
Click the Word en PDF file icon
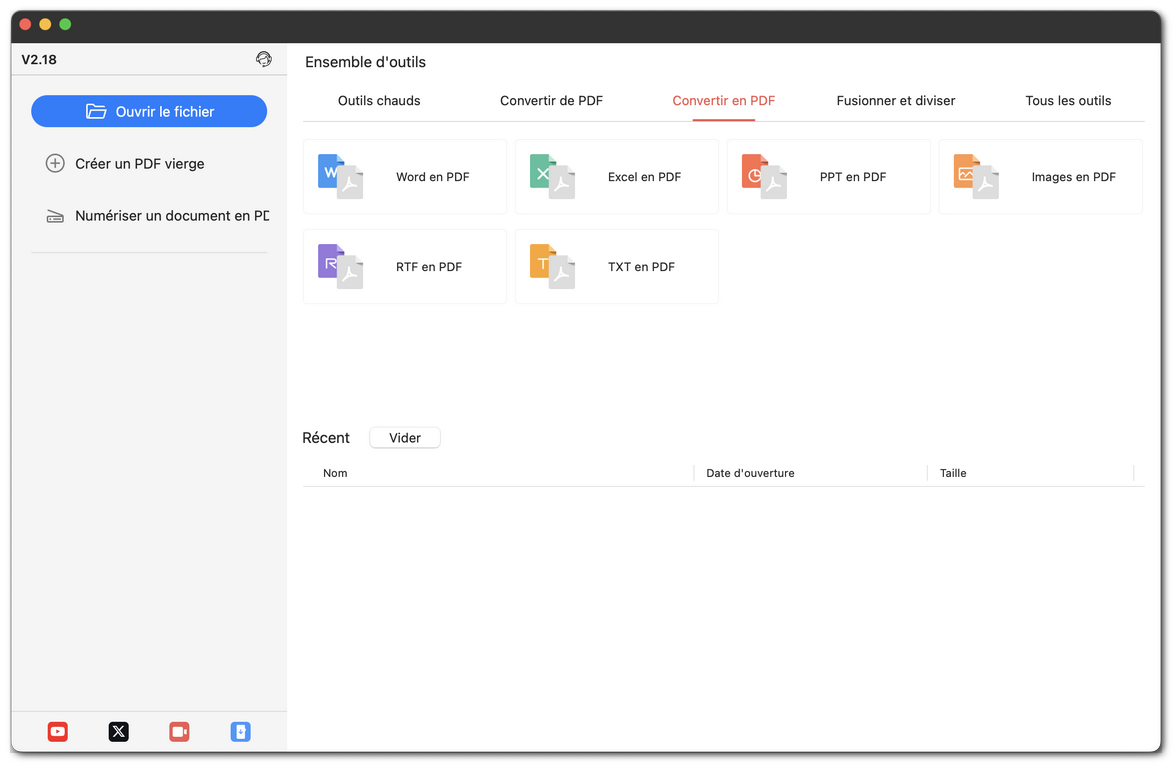tap(340, 177)
